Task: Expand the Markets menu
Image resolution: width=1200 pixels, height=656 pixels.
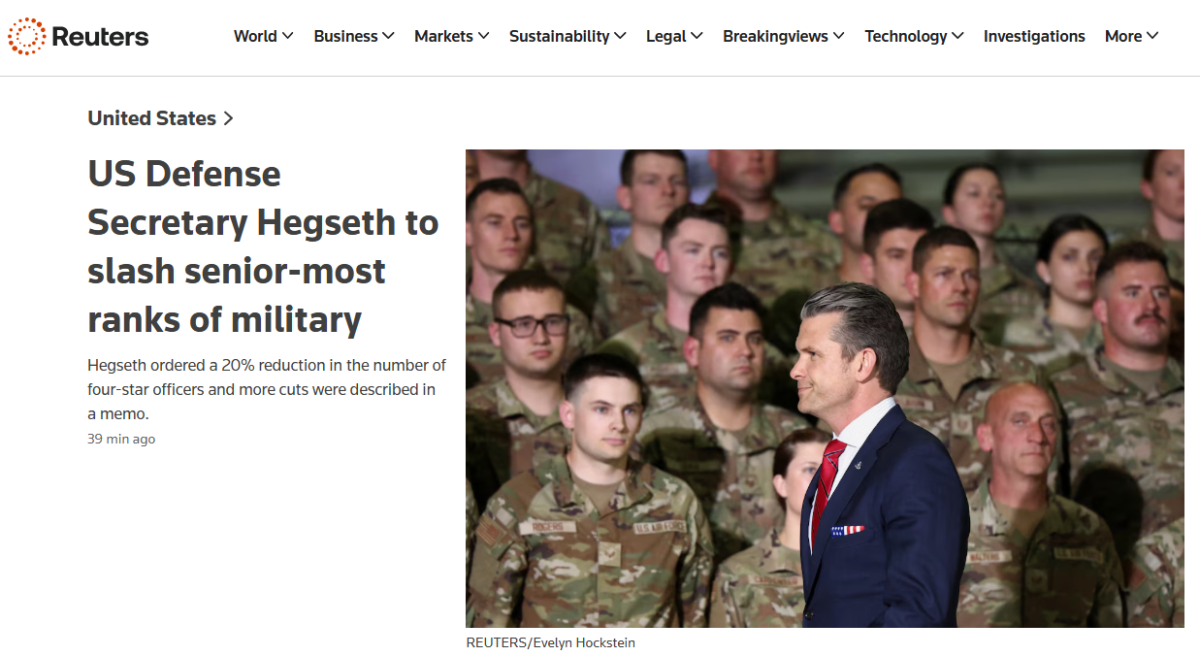Action: click(x=452, y=36)
